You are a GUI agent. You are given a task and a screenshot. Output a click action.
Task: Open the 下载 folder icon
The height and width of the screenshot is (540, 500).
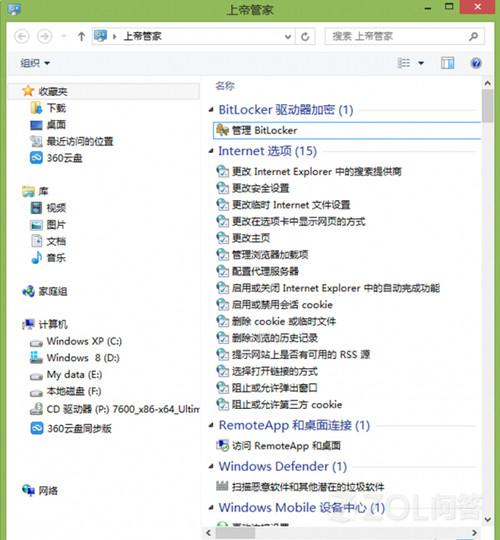(37, 108)
